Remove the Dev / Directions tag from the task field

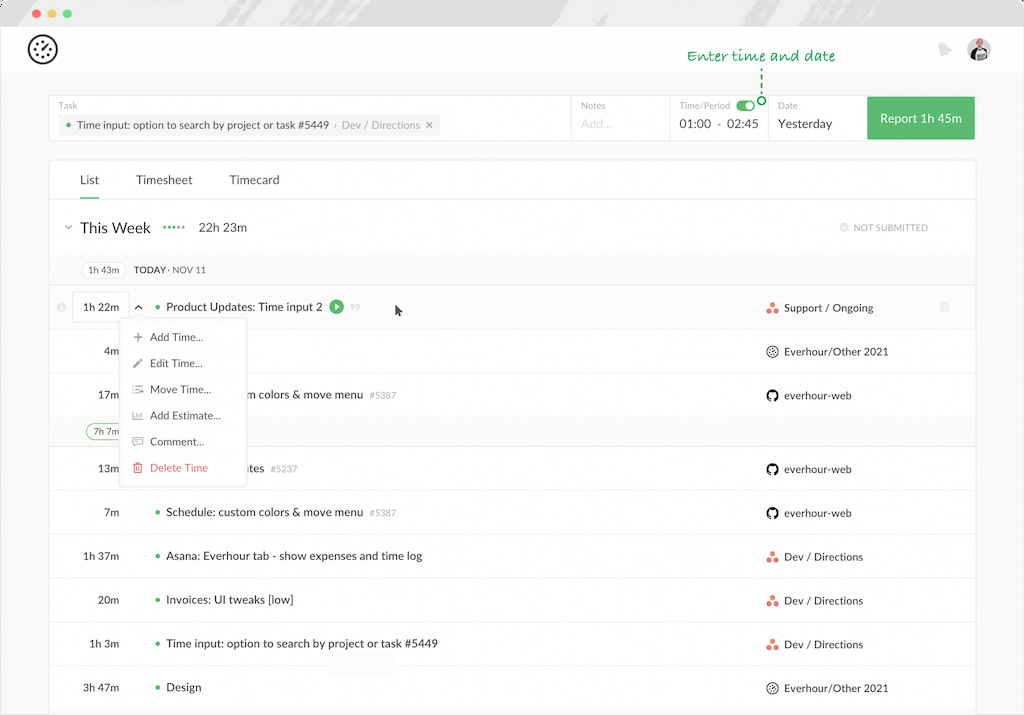429,125
